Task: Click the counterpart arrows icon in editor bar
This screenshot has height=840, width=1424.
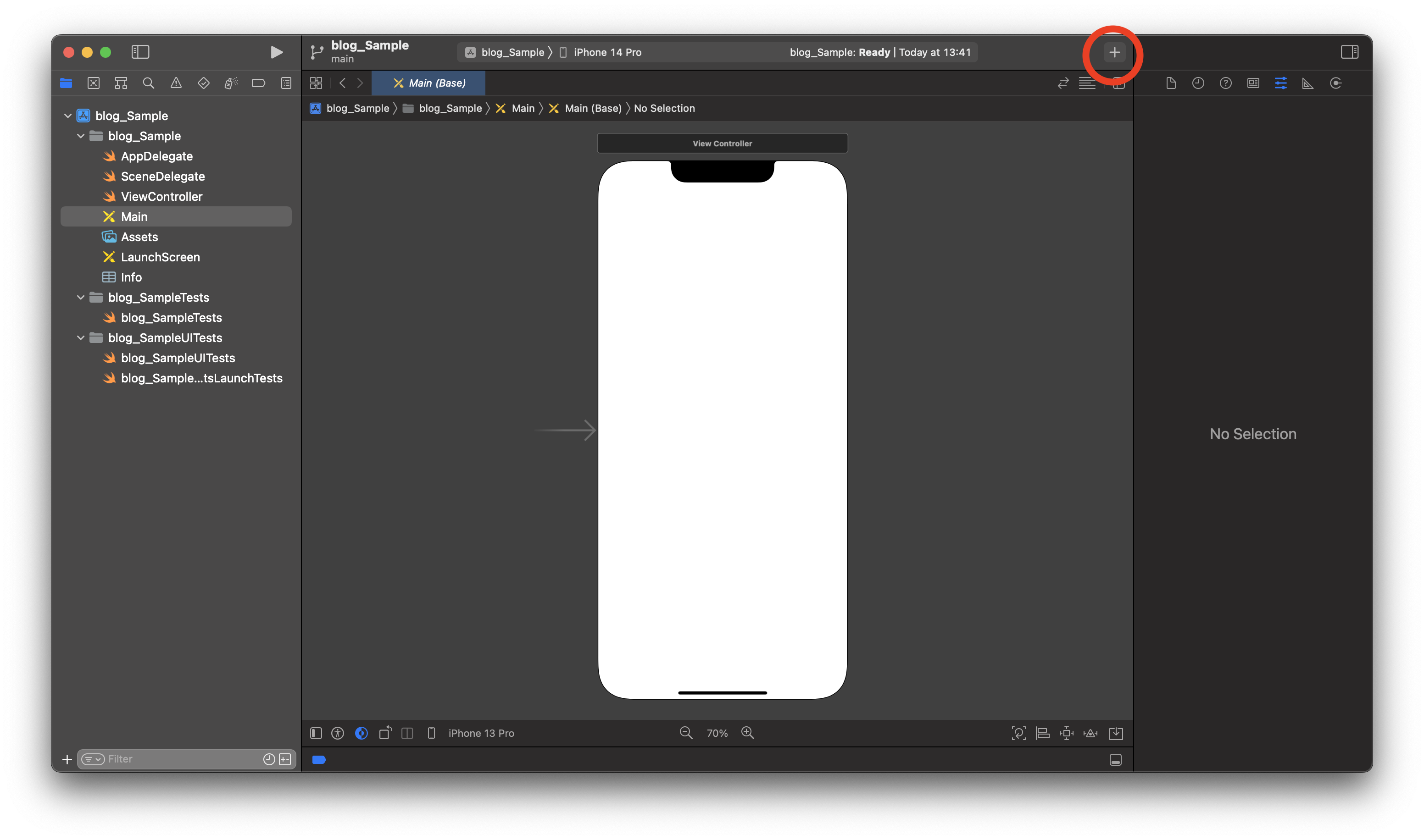Action: [x=1063, y=83]
